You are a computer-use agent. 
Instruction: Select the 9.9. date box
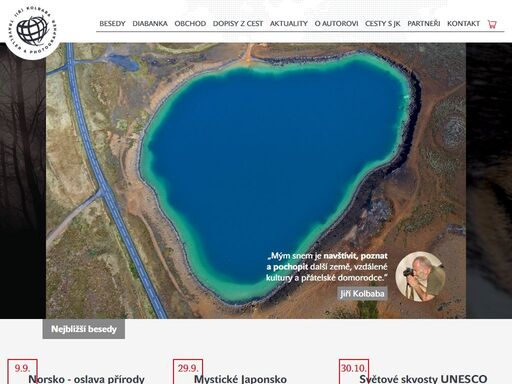22,371
